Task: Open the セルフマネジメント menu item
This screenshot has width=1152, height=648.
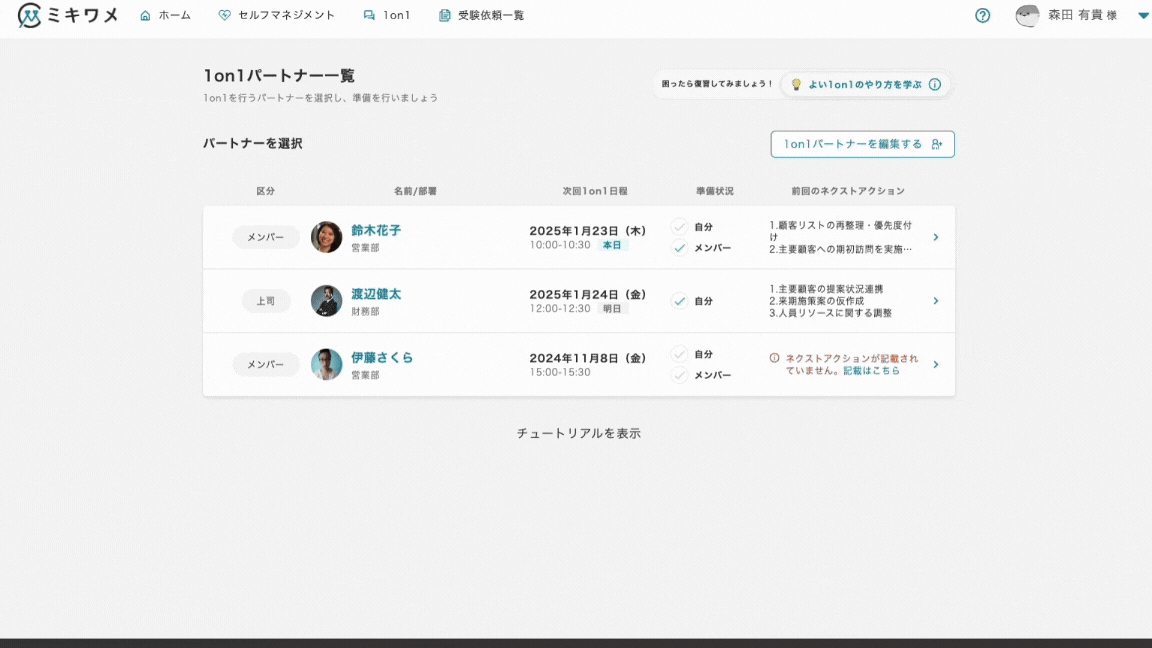Action: click(277, 16)
